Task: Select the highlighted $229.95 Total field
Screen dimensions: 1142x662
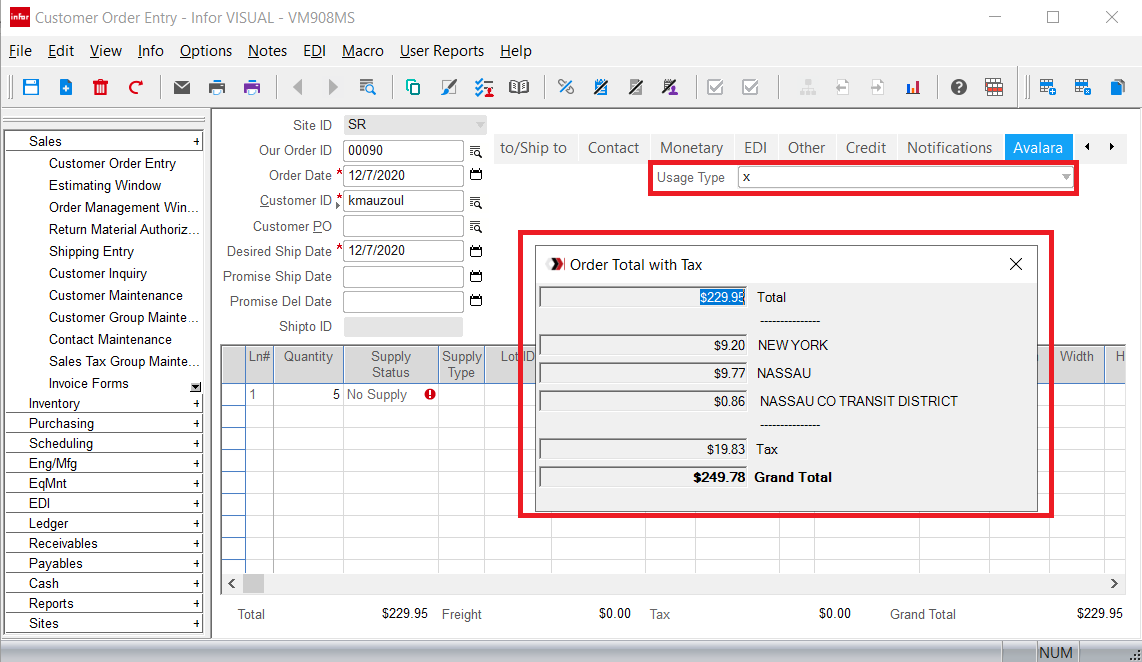Action: (x=643, y=297)
